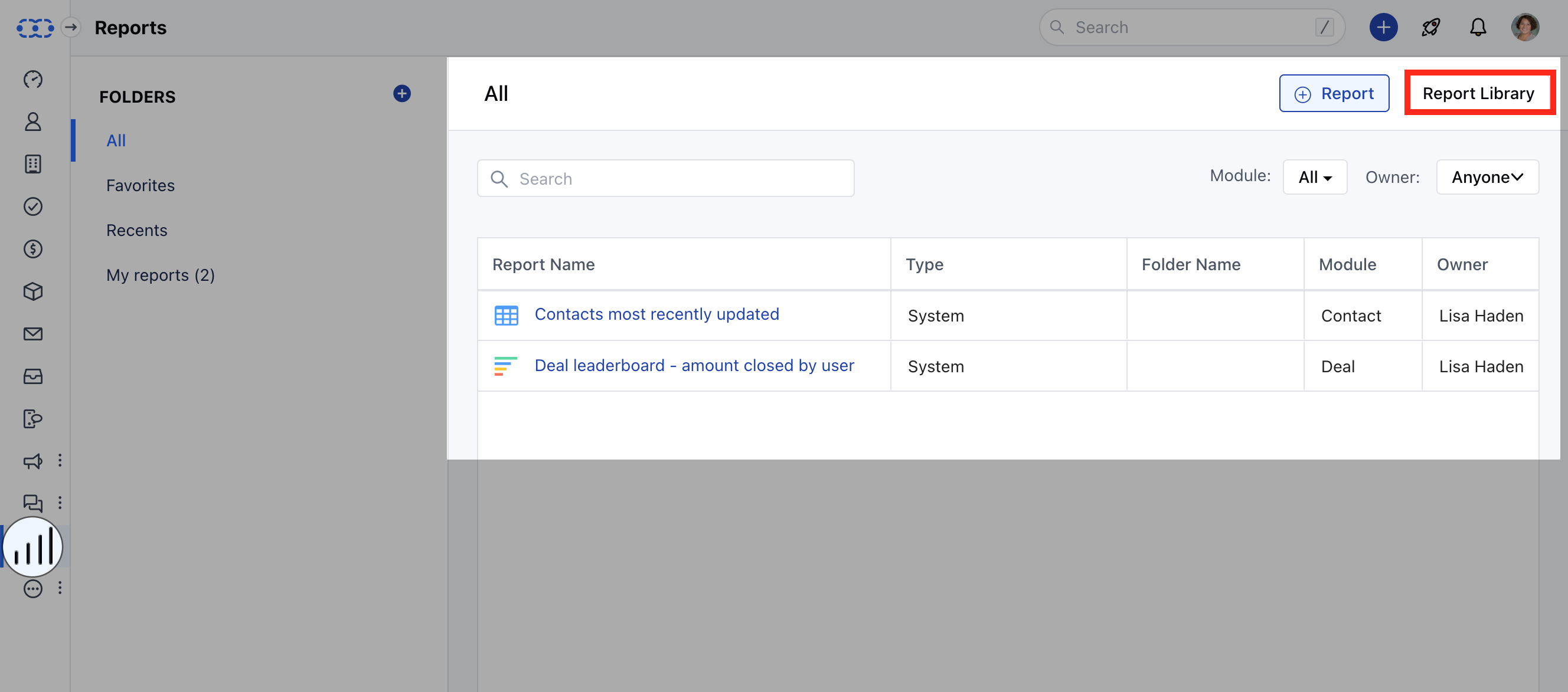
Task: Open Contacts person icon in sidebar
Action: click(x=33, y=122)
